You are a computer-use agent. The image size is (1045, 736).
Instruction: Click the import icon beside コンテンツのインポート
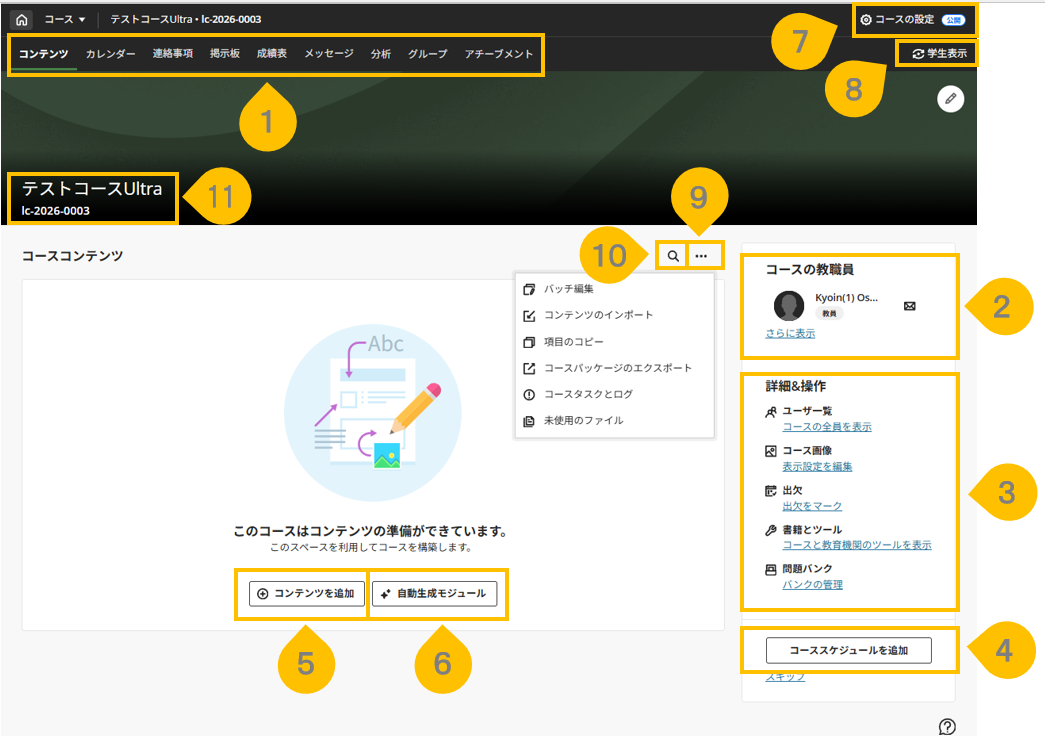pyautogui.click(x=529, y=315)
